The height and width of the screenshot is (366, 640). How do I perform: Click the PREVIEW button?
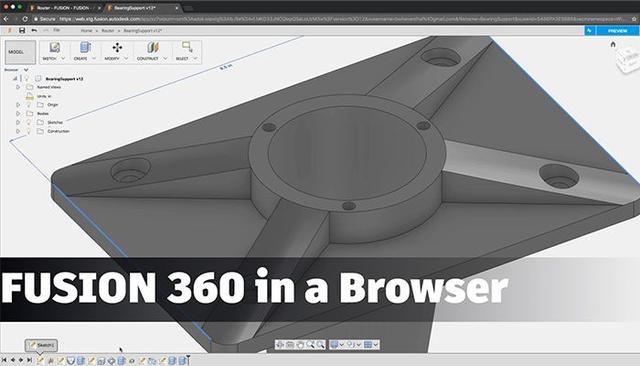[618, 31]
